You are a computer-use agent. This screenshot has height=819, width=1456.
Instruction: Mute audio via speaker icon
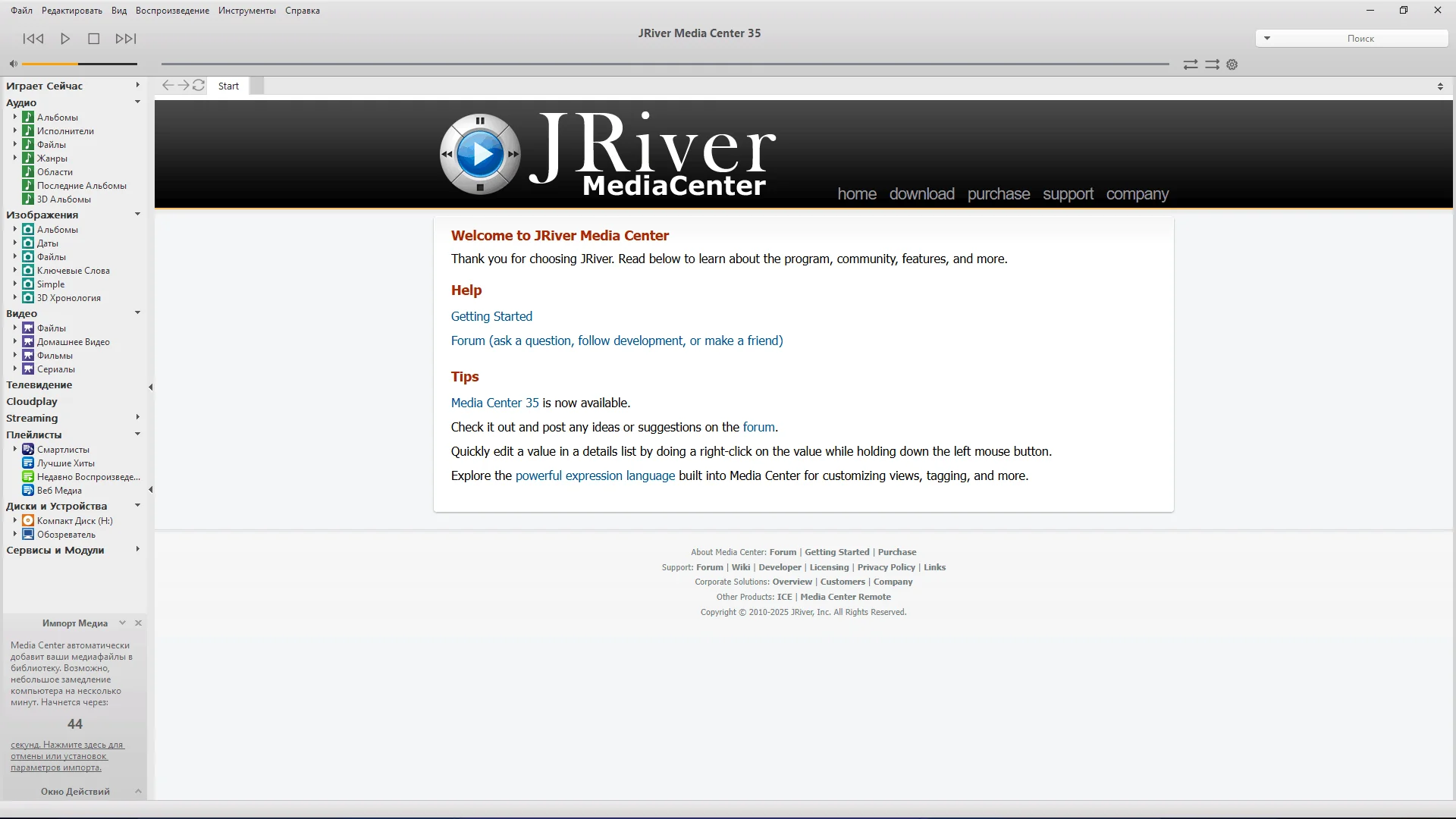click(x=13, y=64)
